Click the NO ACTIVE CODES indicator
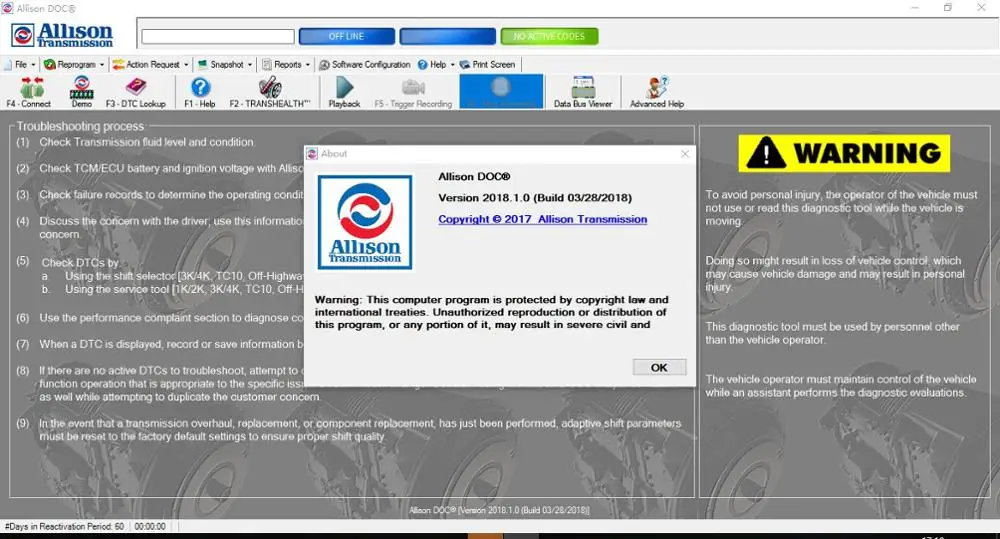1000x539 pixels. [x=549, y=36]
